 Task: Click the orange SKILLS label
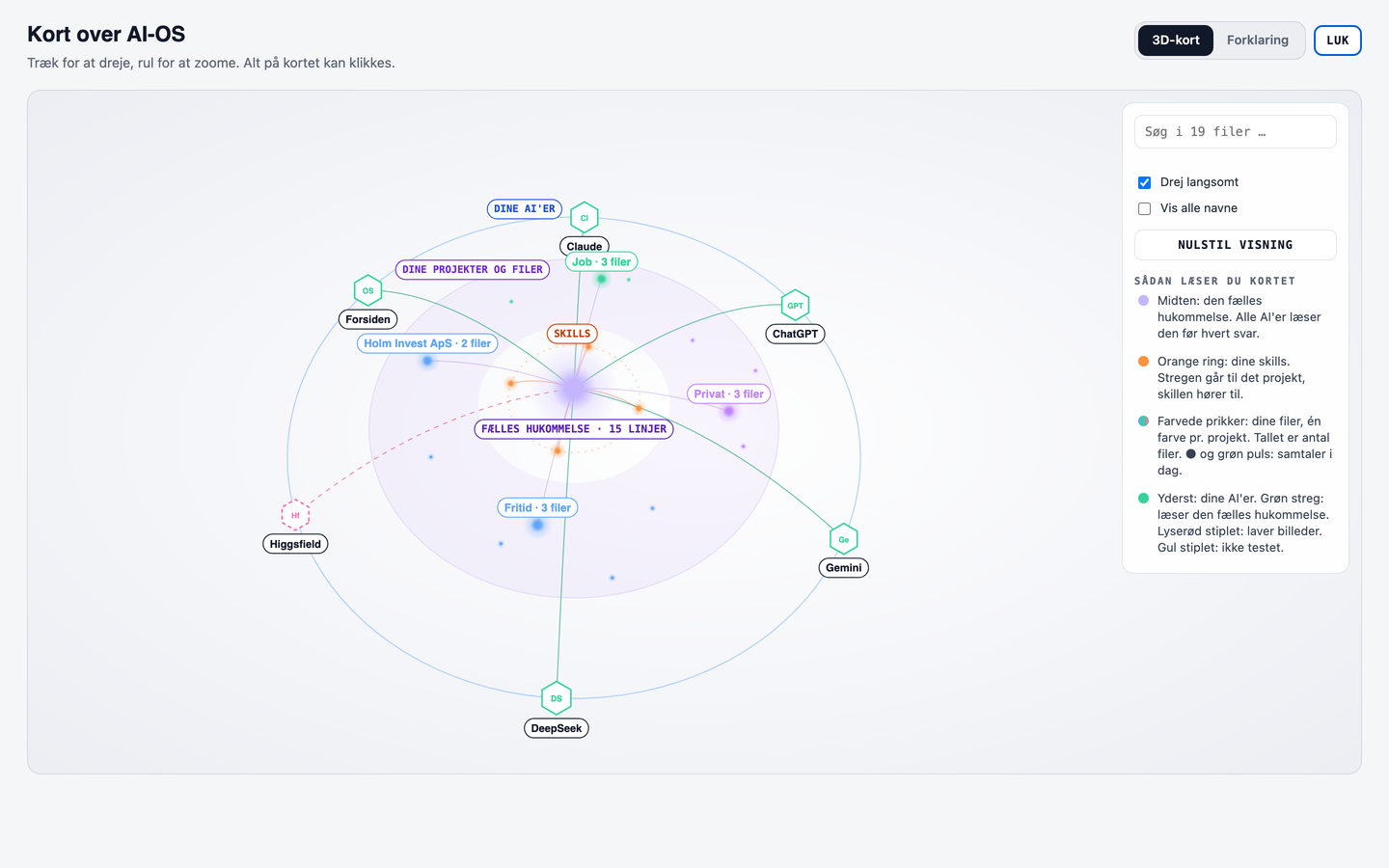[x=572, y=334]
